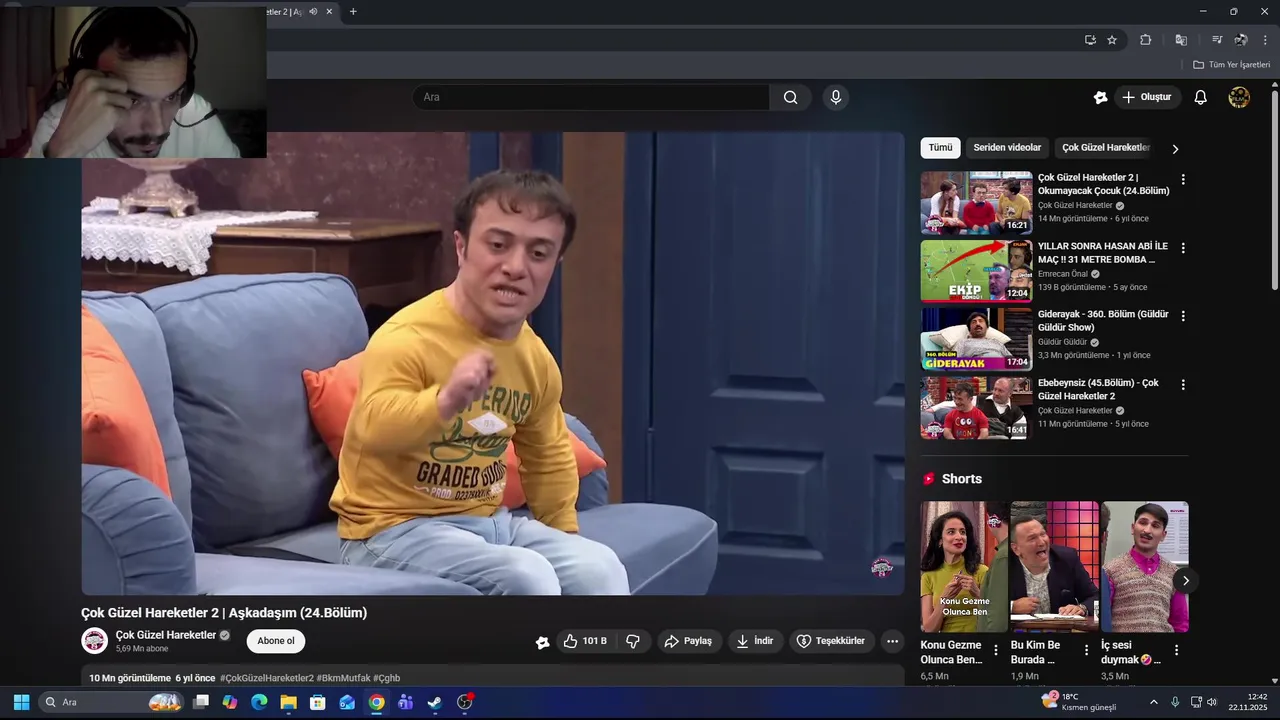
Task: Open the Konu Gezme Olunca Ben short
Action: click(964, 567)
